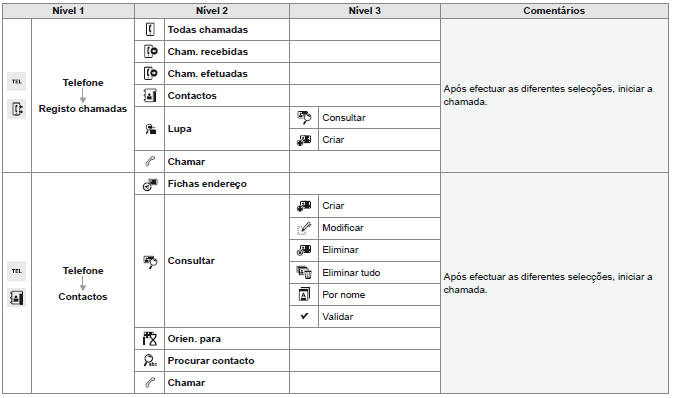Click the Registo chamadas label
The height and width of the screenshot is (398, 673).
pos(83,109)
